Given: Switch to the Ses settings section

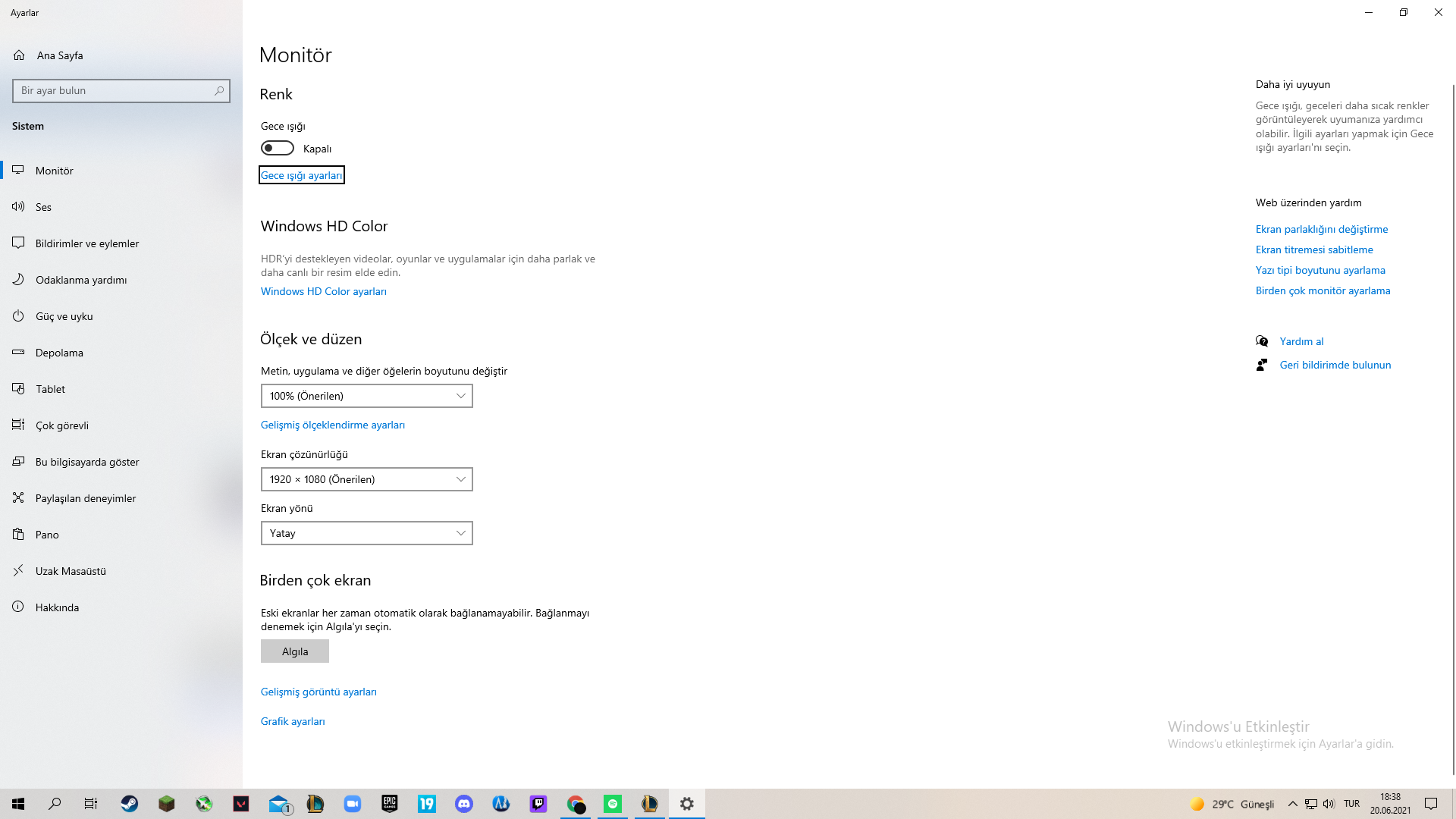Looking at the screenshot, I should point(43,206).
